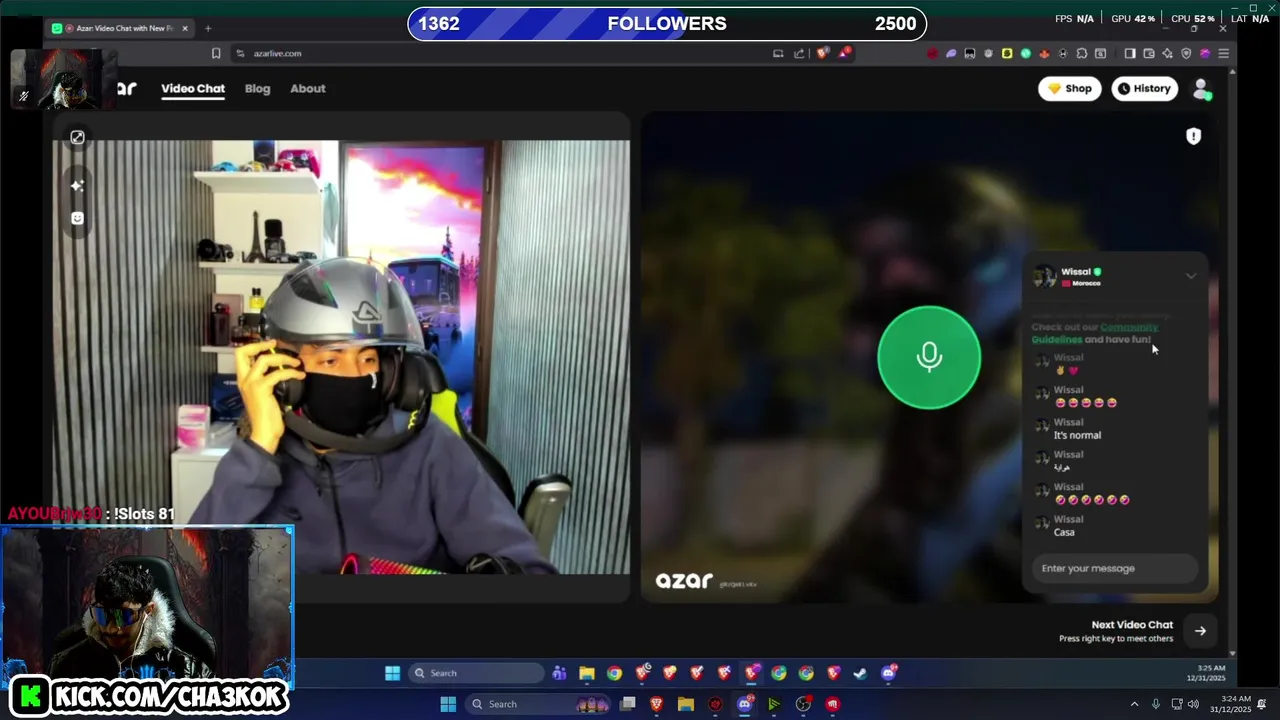The image size is (1280, 720).
Task: Open the browser hamburger menu
Action: pos(1223,53)
